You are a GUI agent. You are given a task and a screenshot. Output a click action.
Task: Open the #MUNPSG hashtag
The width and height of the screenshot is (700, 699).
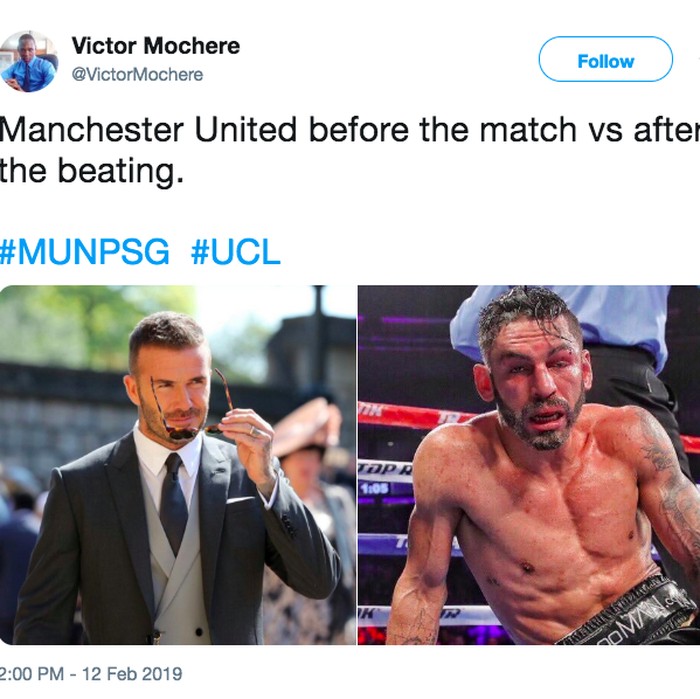coord(84,252)
